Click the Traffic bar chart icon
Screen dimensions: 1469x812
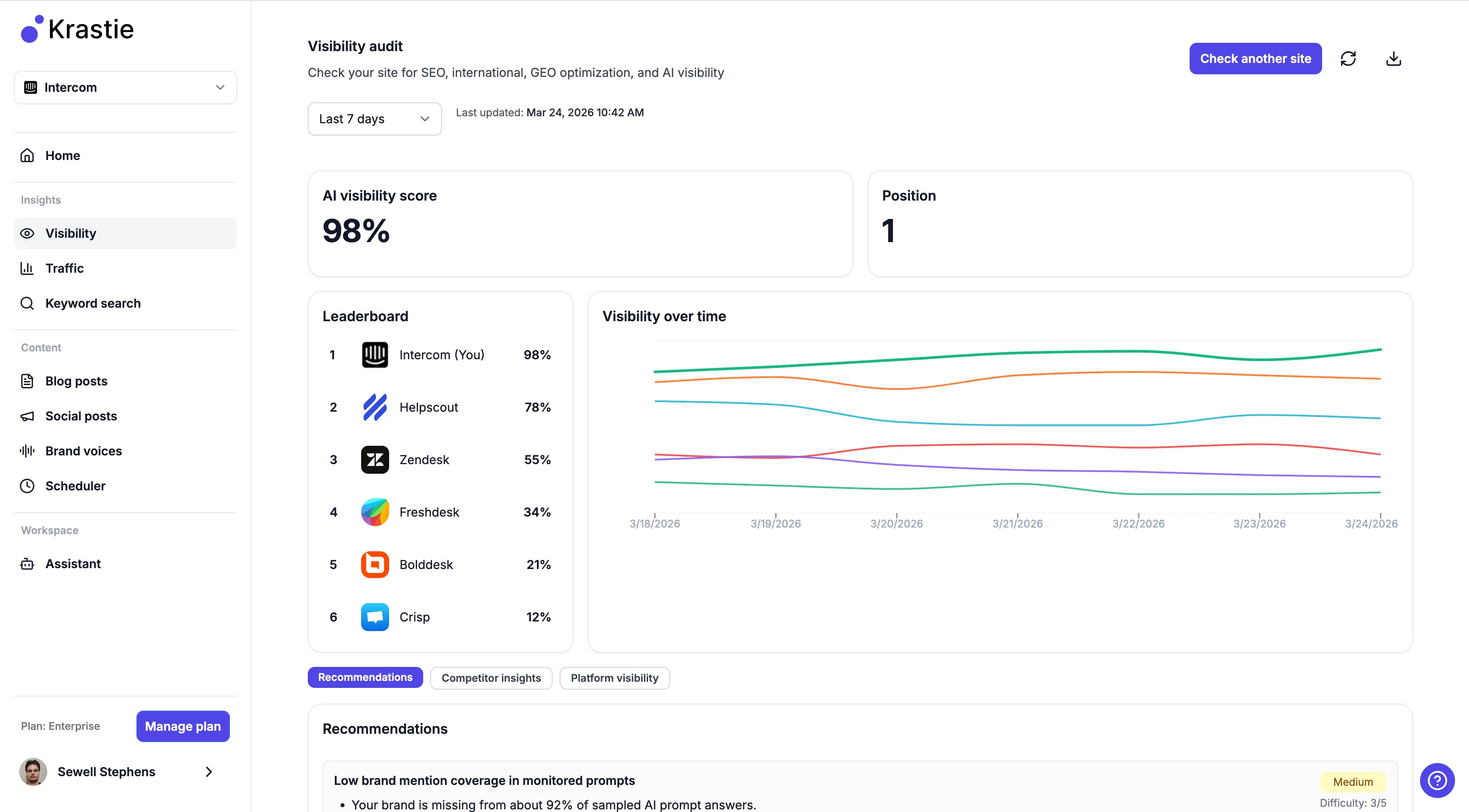point(28,268)
